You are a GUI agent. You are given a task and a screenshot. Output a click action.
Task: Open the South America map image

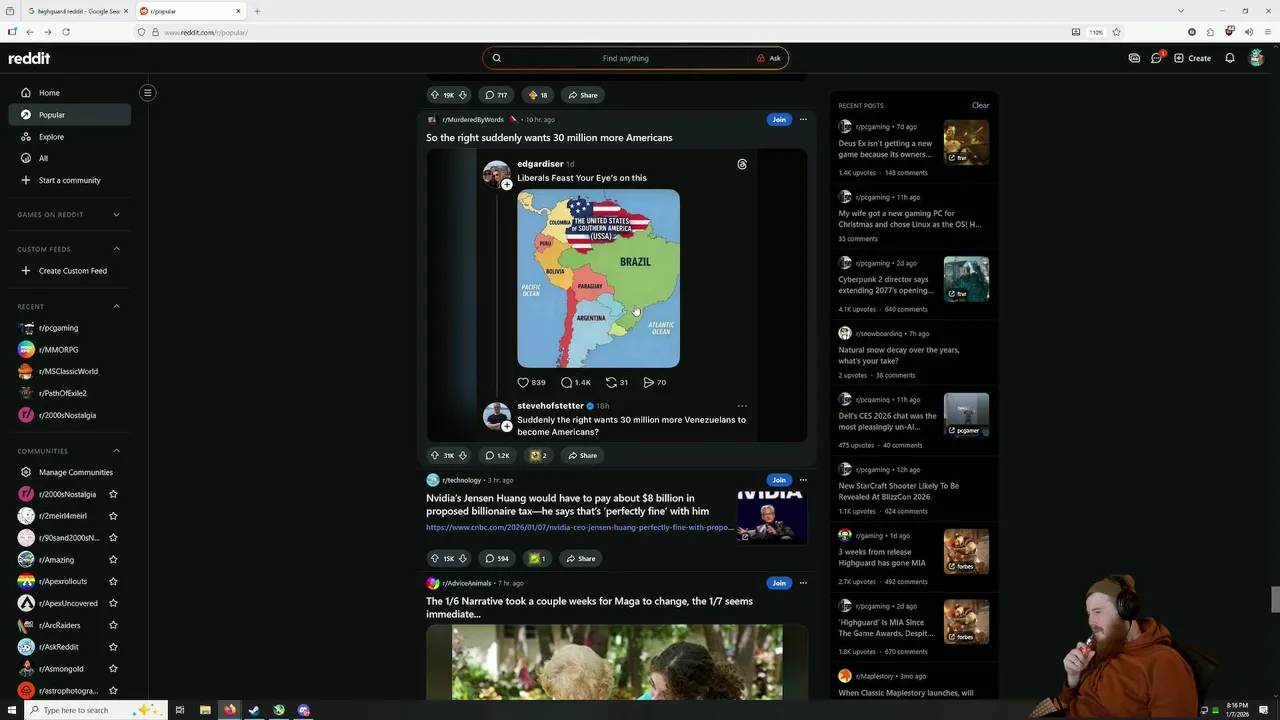(x=598, y=279)
